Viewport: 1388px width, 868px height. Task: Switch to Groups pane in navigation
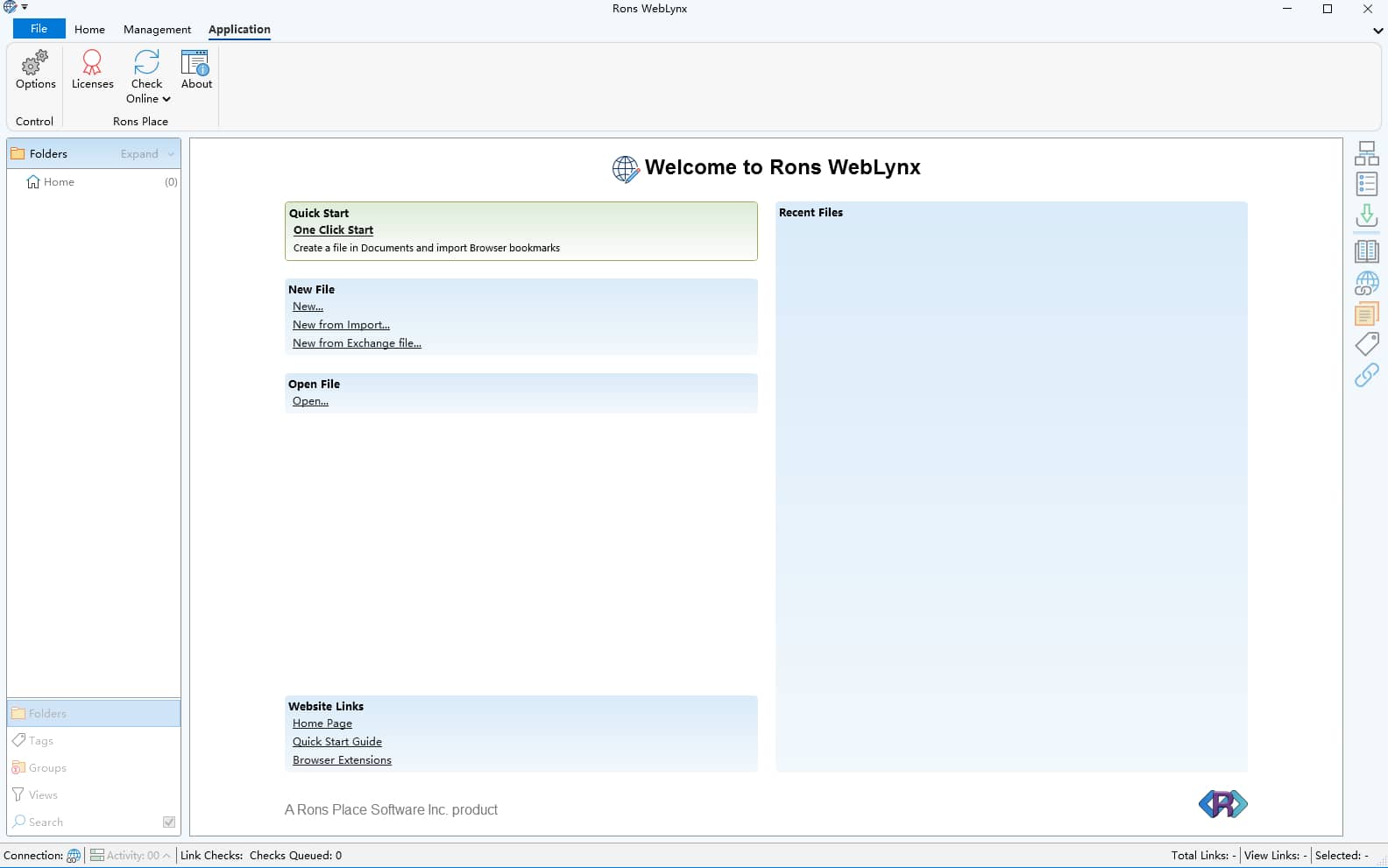click(94, 767)
